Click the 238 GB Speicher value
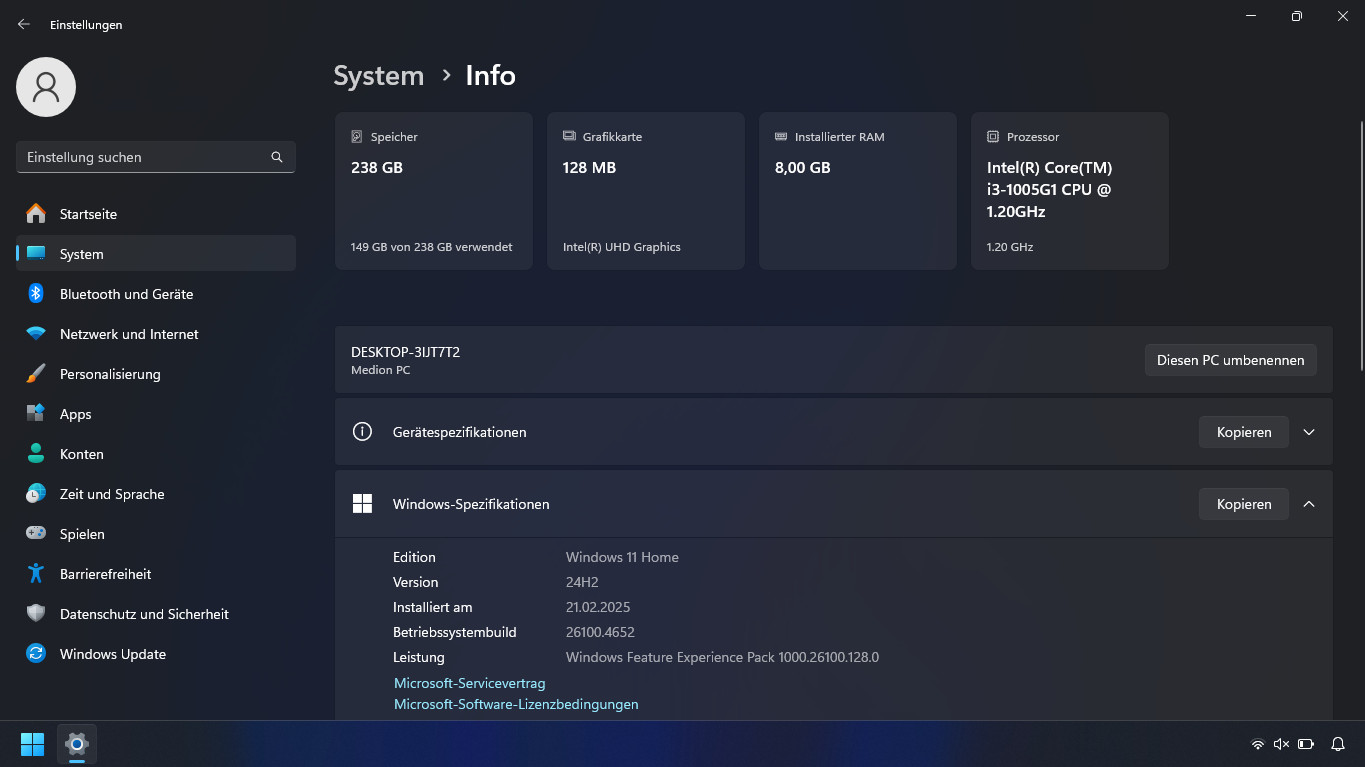The width and height of the screenshot is (1365, 767). pos(377,168)
